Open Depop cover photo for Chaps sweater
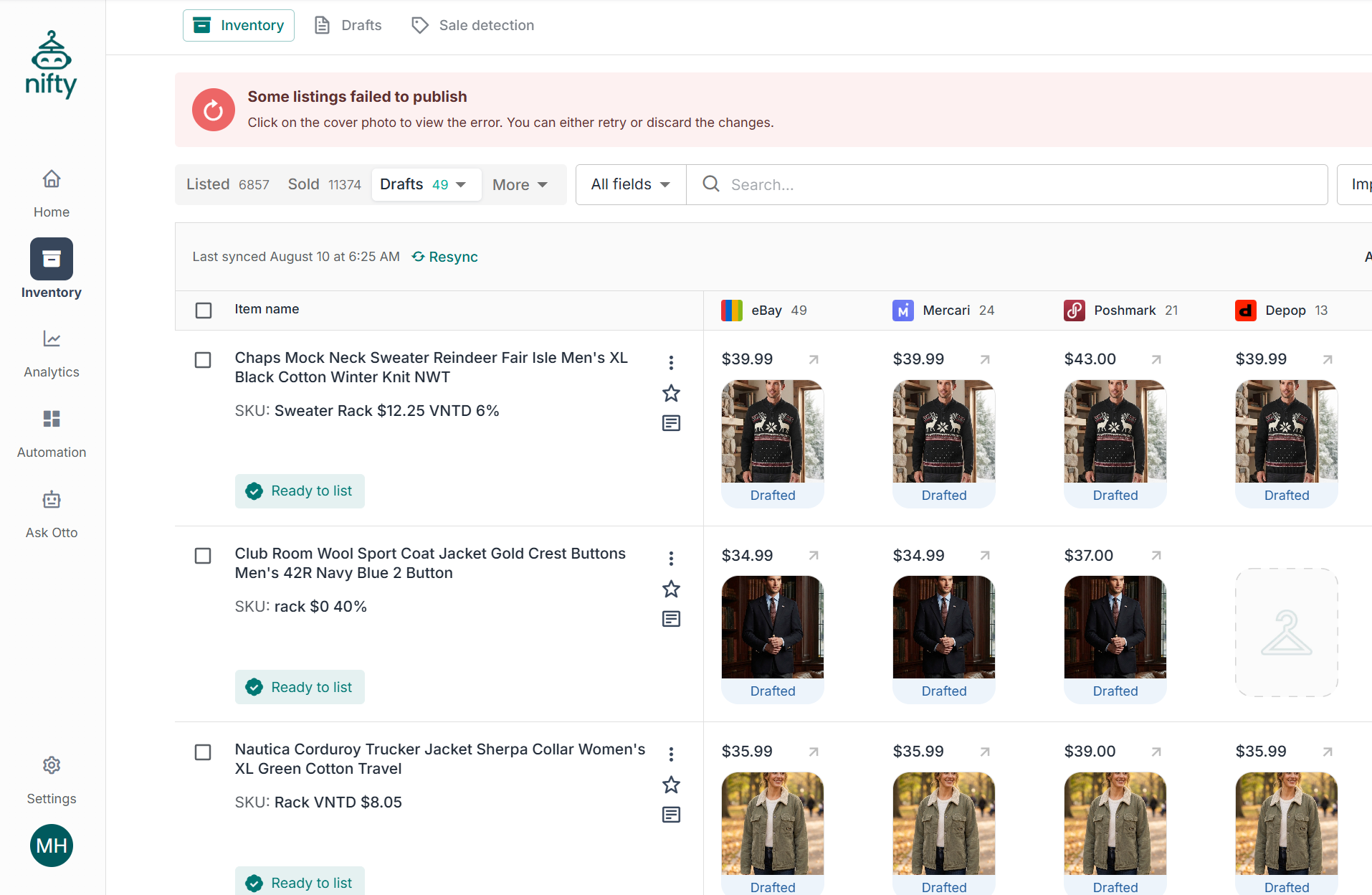 (1287, 431)
